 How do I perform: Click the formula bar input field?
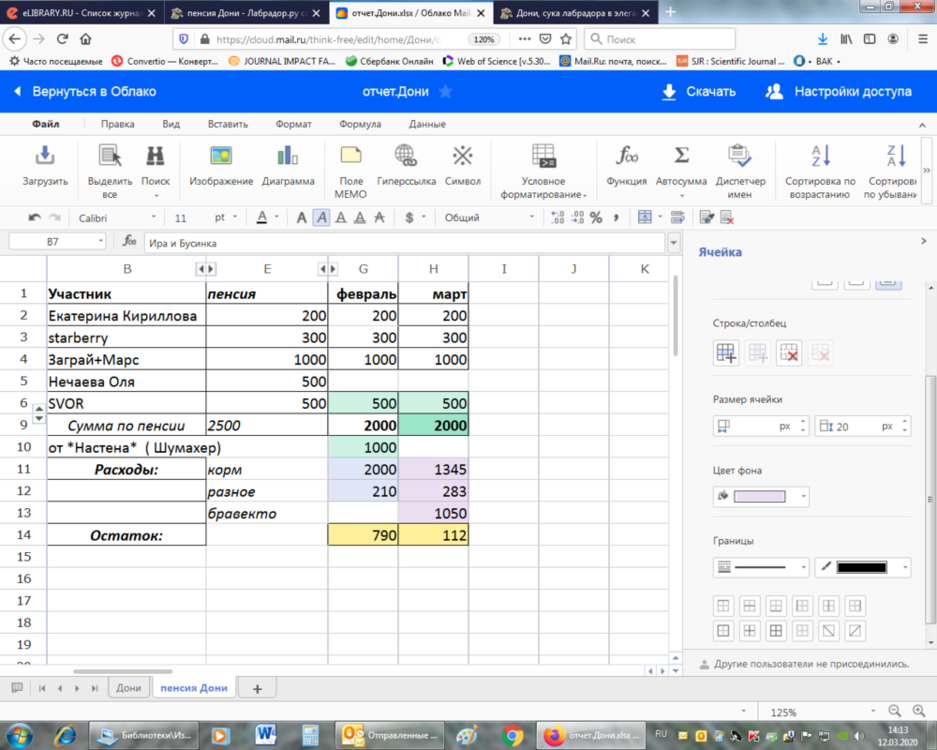tap(400, 243)
